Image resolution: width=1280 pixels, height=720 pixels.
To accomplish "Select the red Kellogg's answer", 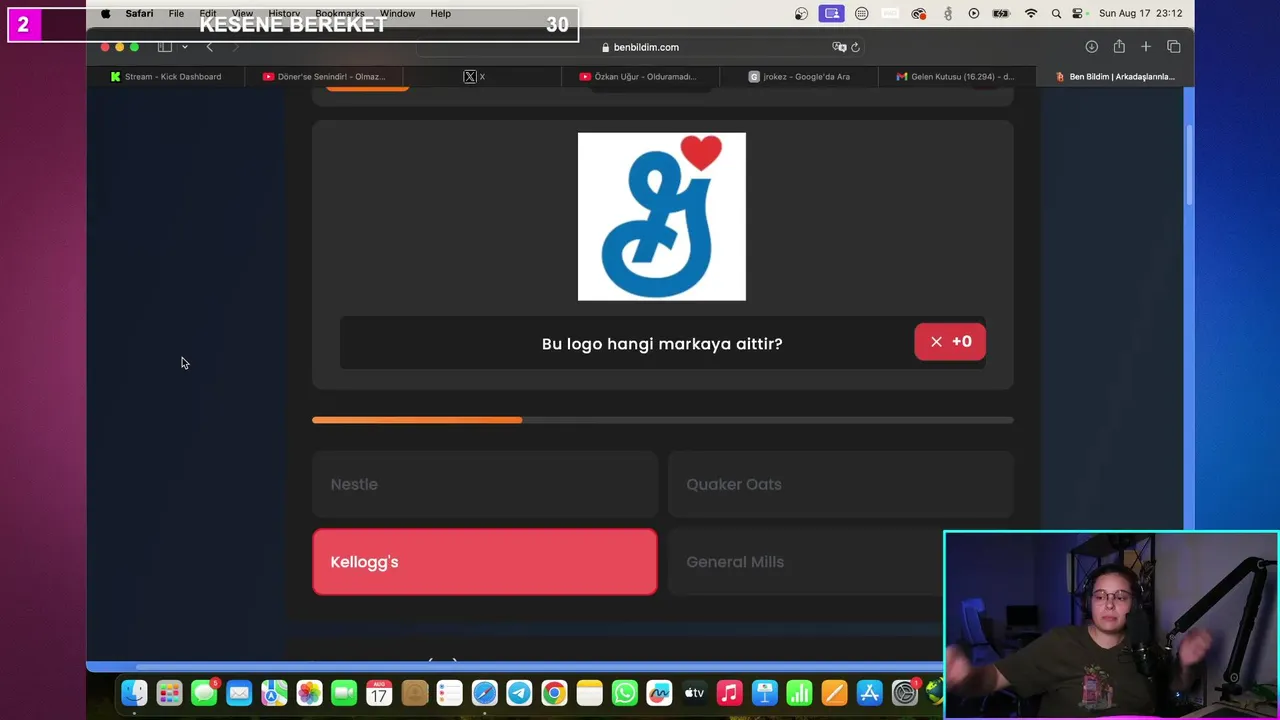I will [x=485, y=562].
